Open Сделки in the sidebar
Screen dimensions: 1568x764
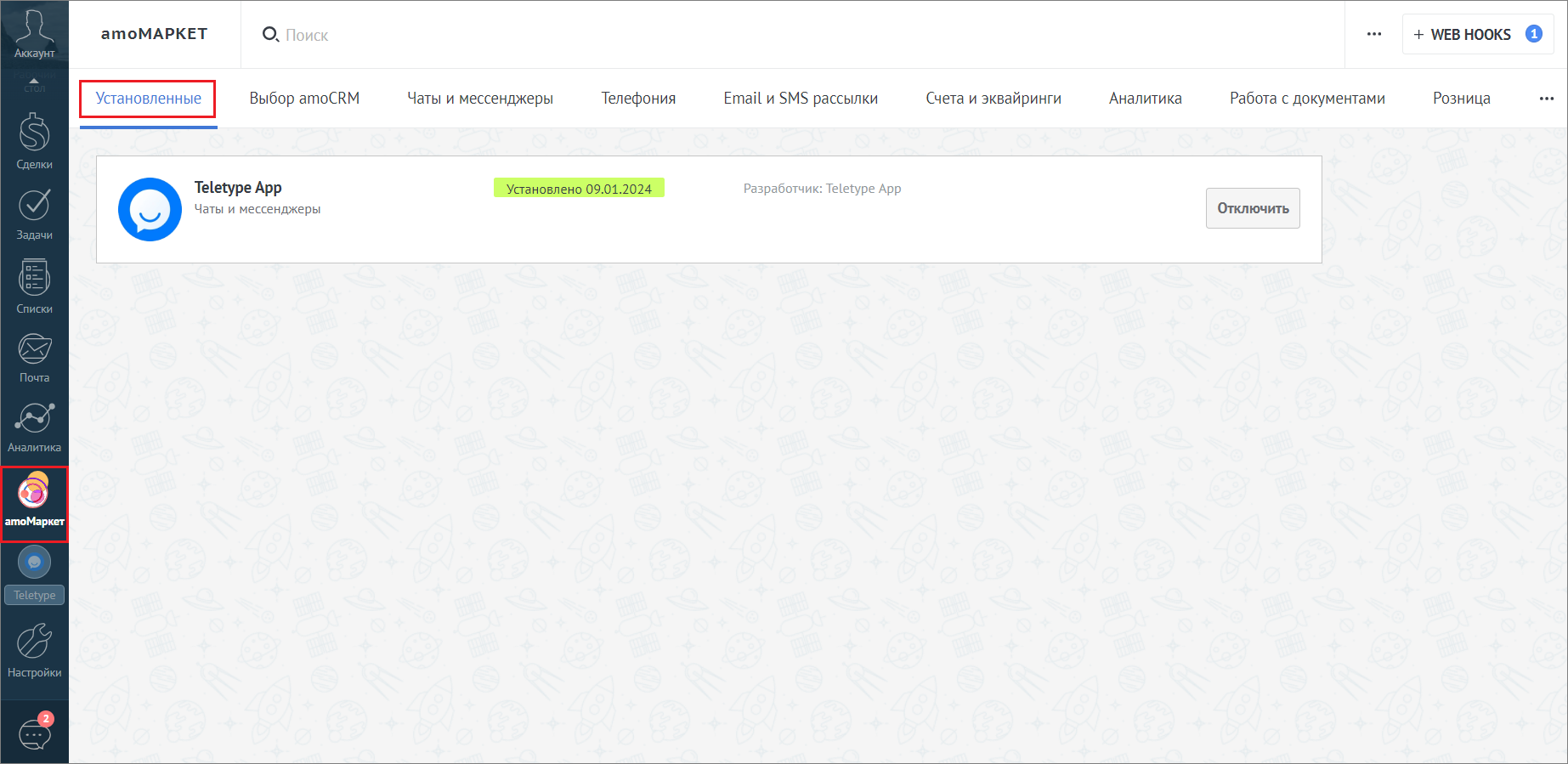pyautogui.click(x=34, y=142)
